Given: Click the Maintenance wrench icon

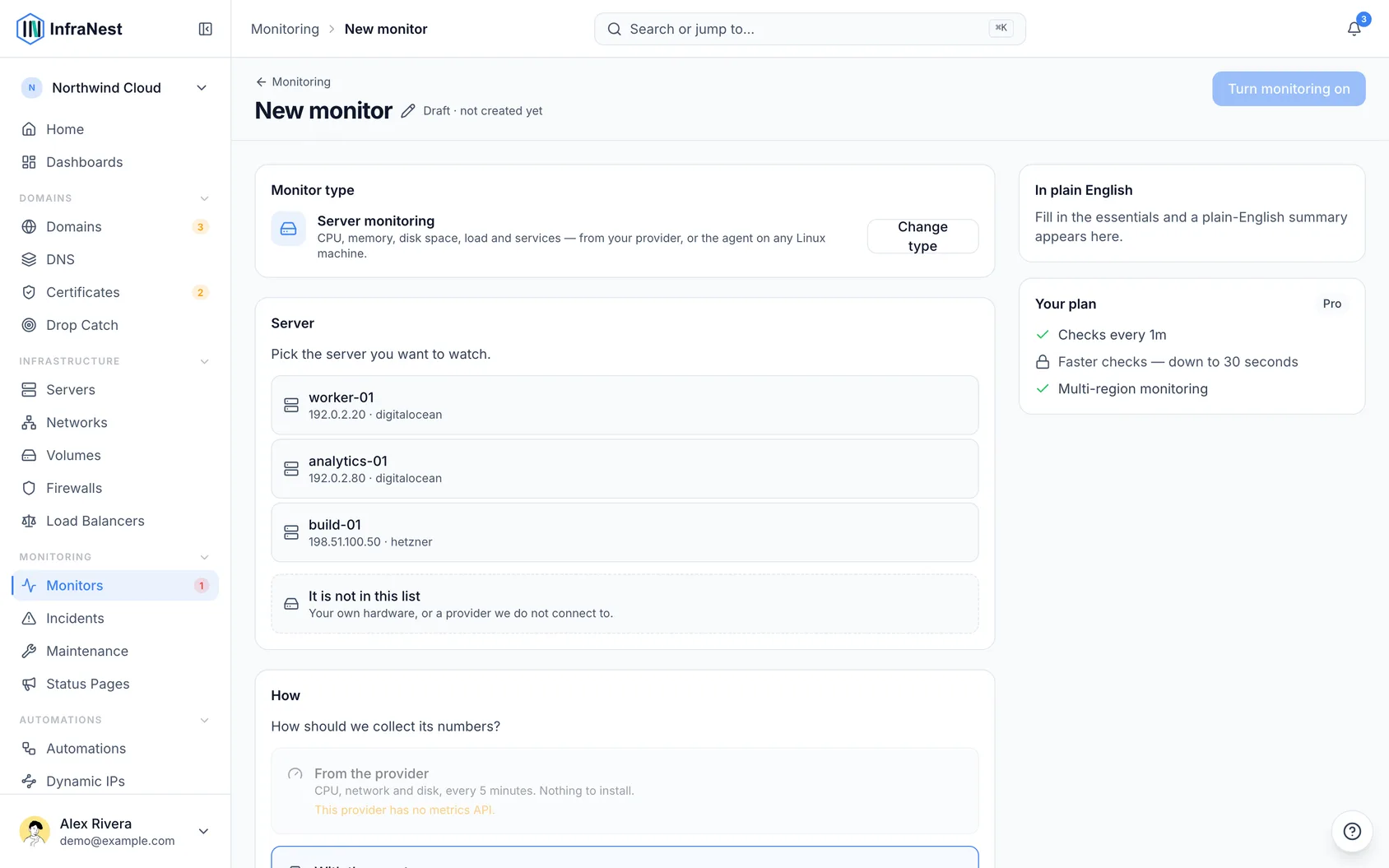Looking at the screenshot, I should click(29, 651).
